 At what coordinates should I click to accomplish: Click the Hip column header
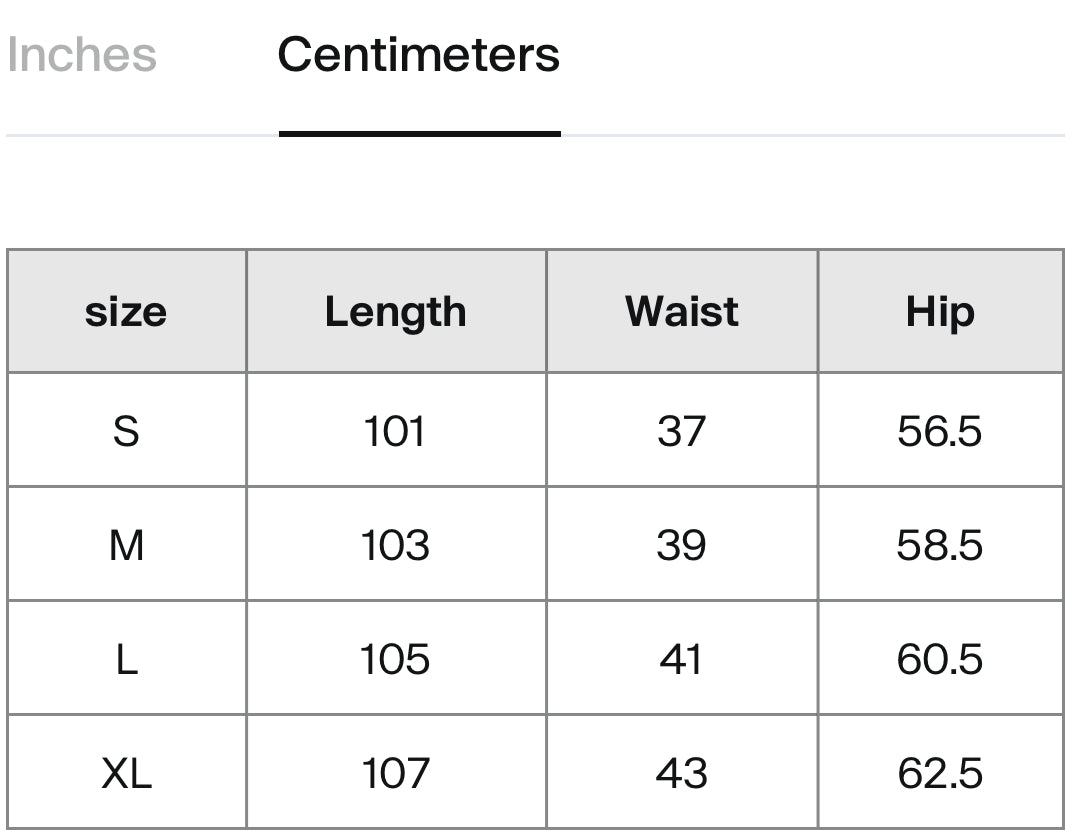tap(939, 312)
